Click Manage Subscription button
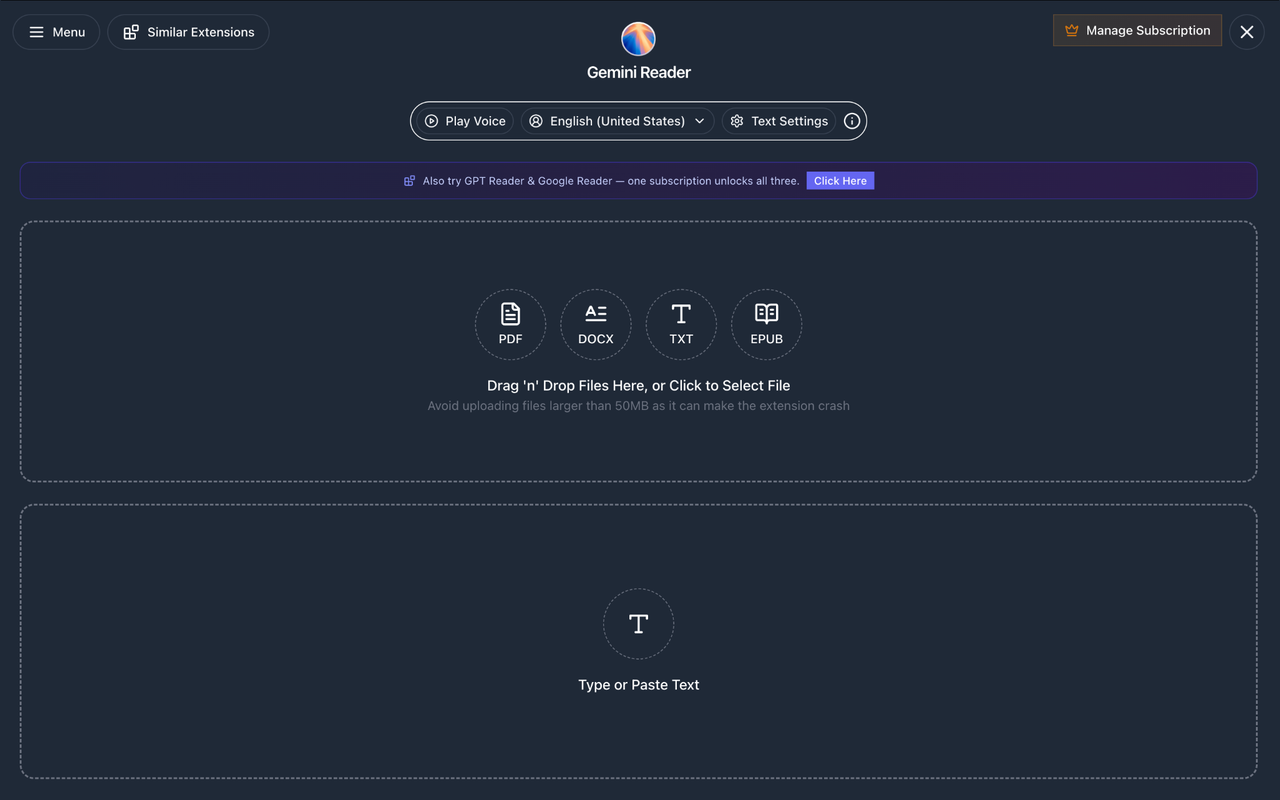This screenshot has width=1280, height=800. [x=1137, y=30]
